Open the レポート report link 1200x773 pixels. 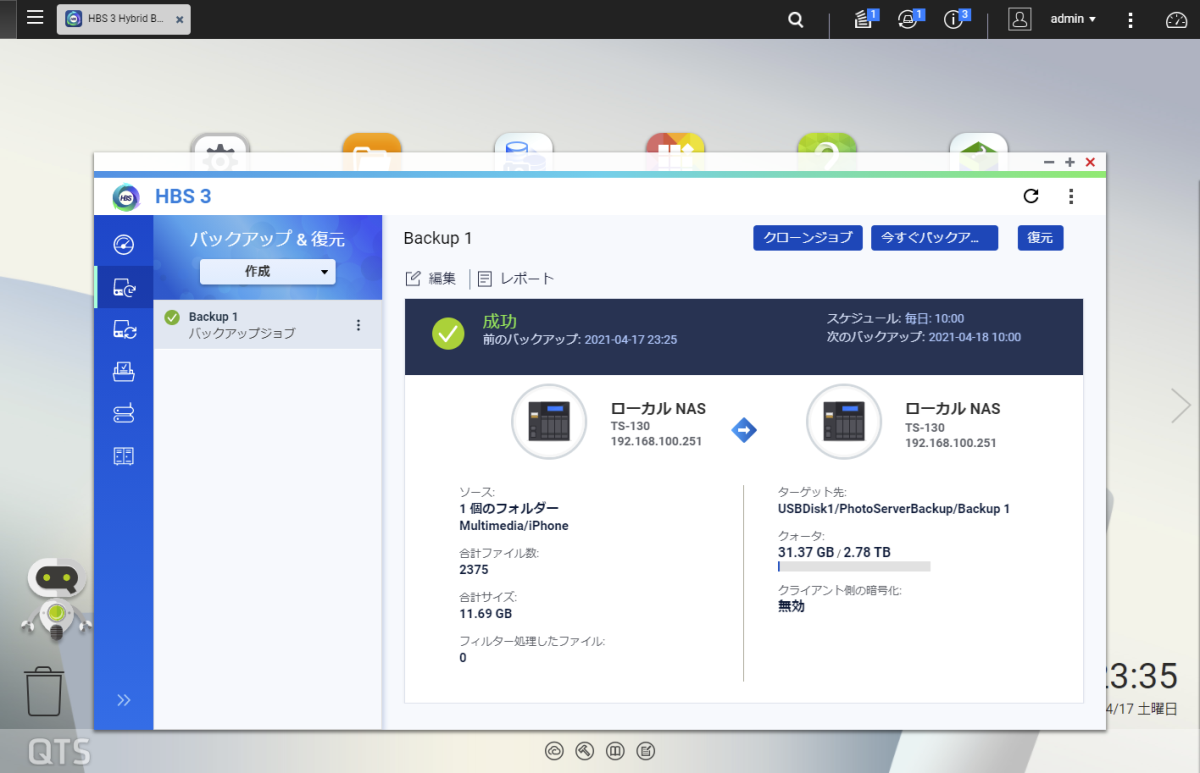pos(516,278)
